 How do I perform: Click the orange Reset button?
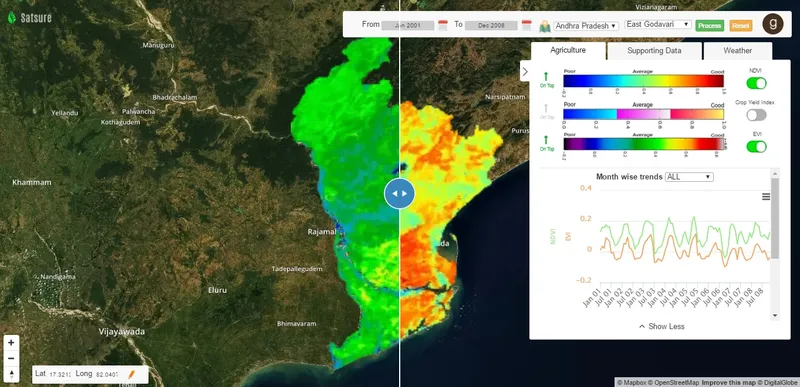pyautogui.click(x=741, y=25)
